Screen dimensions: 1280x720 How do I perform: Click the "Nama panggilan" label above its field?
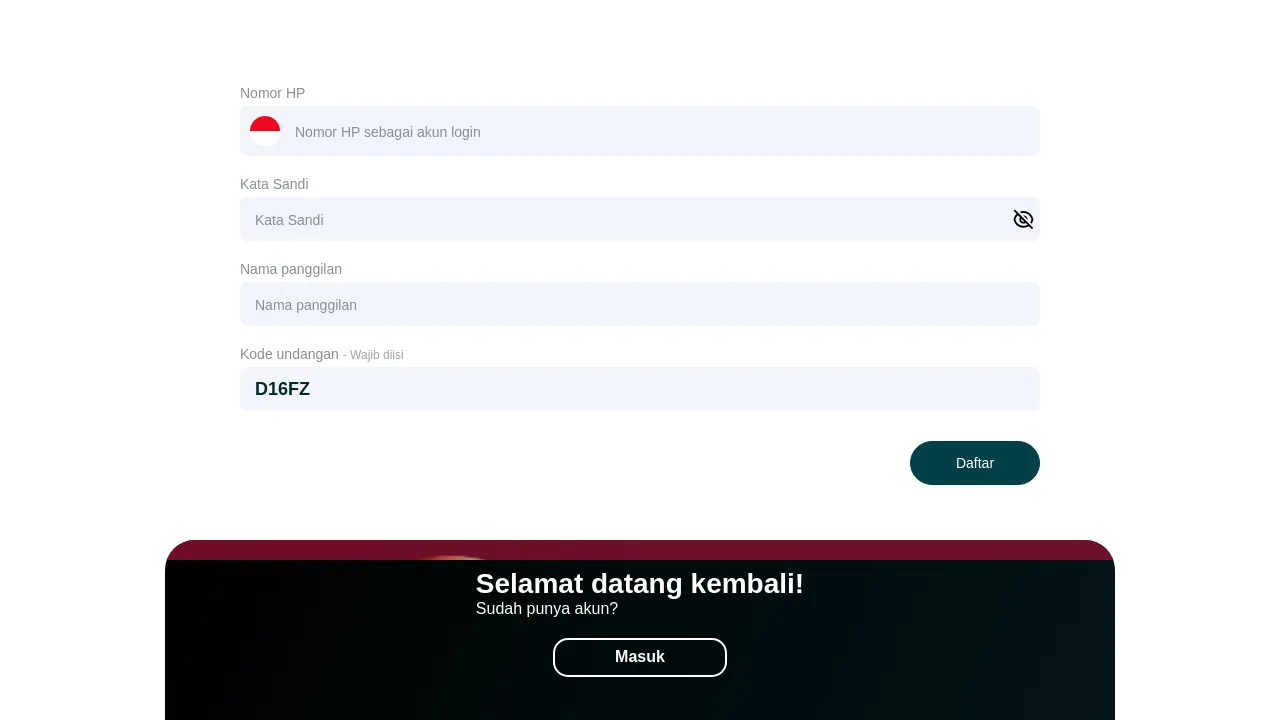291,269
